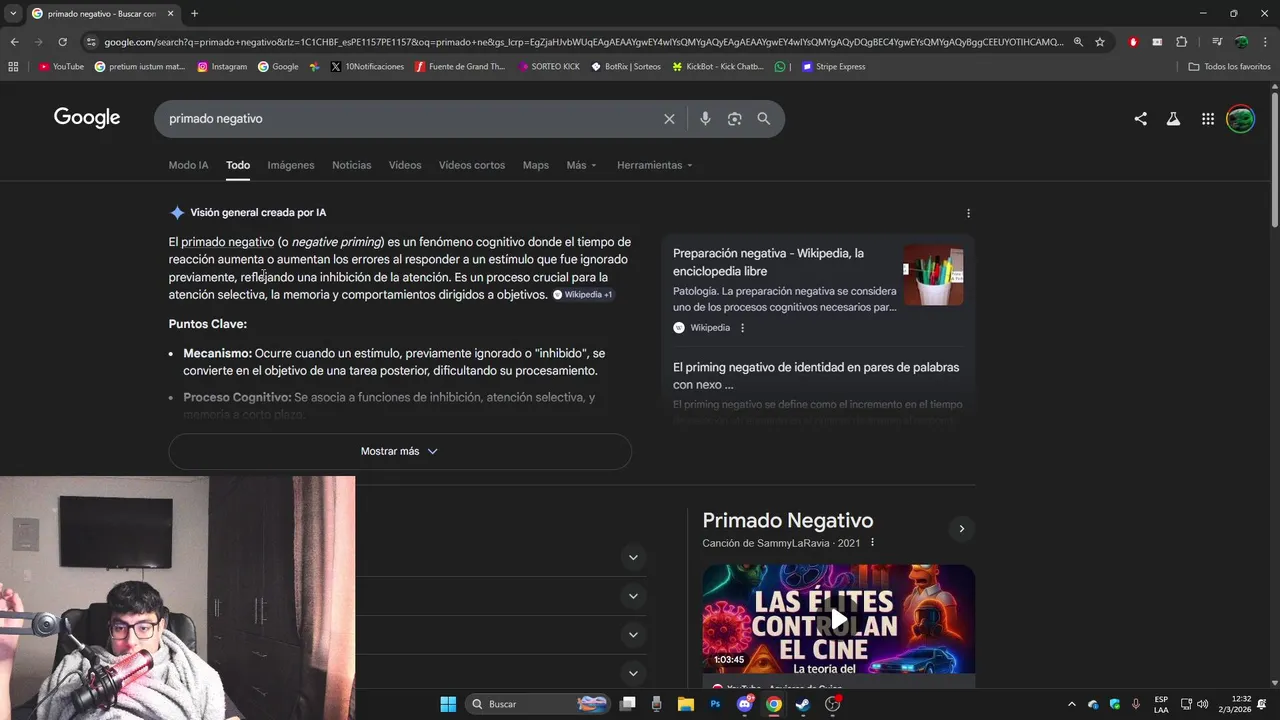Open Task View on the taskbar
The height and width of the screenshot is (720, 1280).
(628, 704)
